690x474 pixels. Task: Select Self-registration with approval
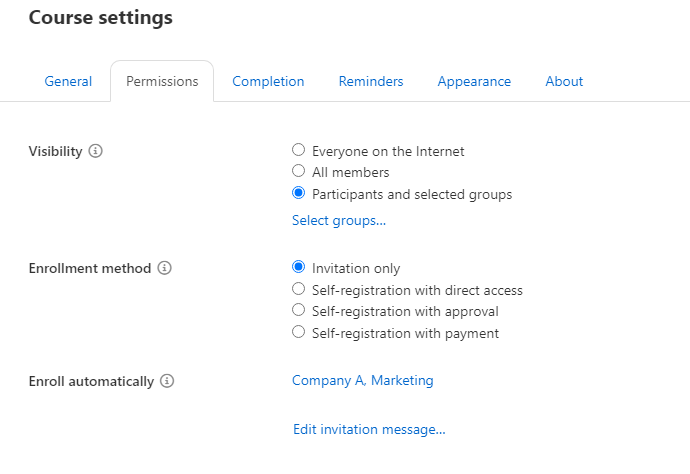(298, 311)
